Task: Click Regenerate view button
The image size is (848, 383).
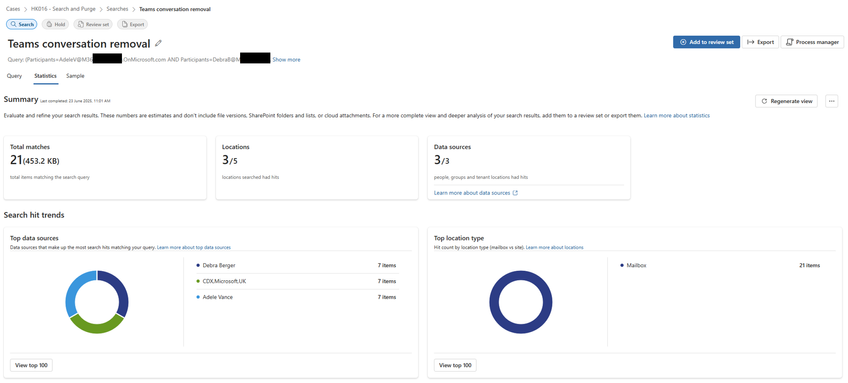Action: [786, 101]
